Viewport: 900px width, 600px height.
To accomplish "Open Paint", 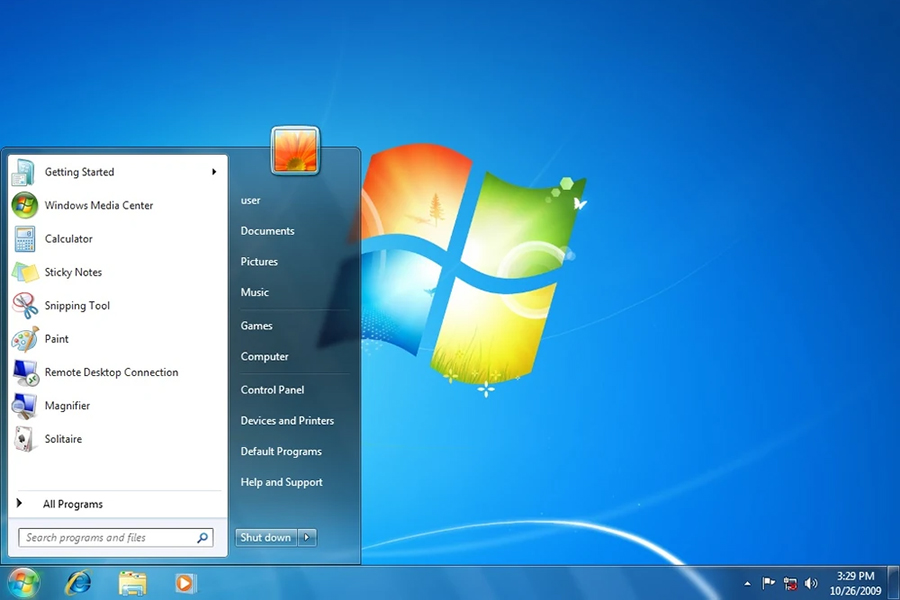I will [x=57, y=338].
